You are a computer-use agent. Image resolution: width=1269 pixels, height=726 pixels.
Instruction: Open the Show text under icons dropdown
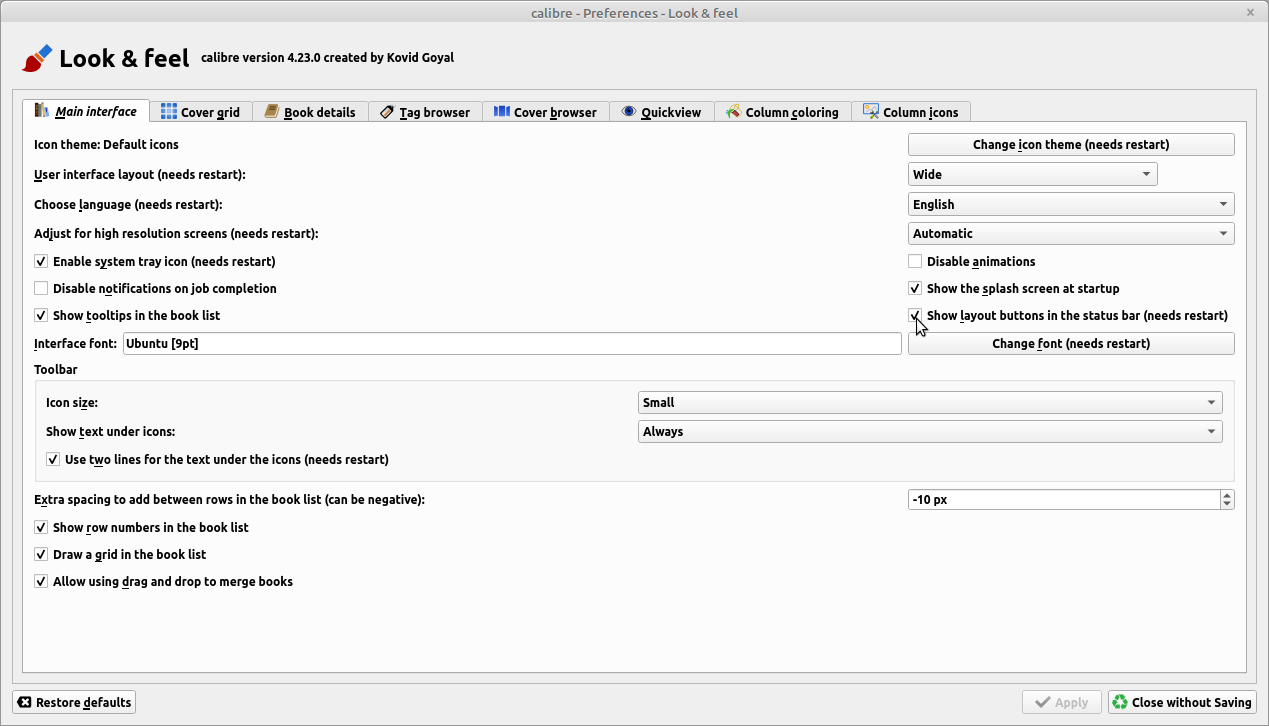tap(930, 431)
